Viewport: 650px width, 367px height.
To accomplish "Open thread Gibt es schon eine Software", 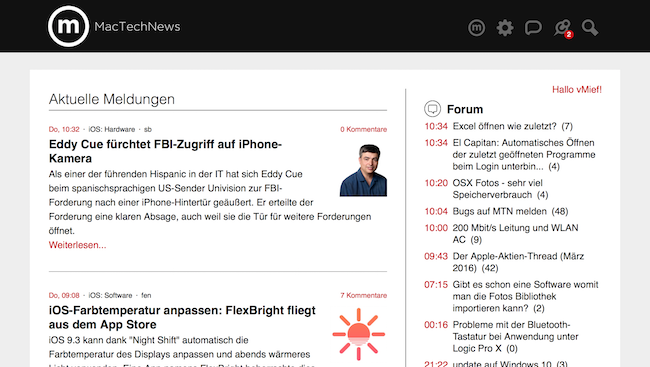I will click(525, 296).
